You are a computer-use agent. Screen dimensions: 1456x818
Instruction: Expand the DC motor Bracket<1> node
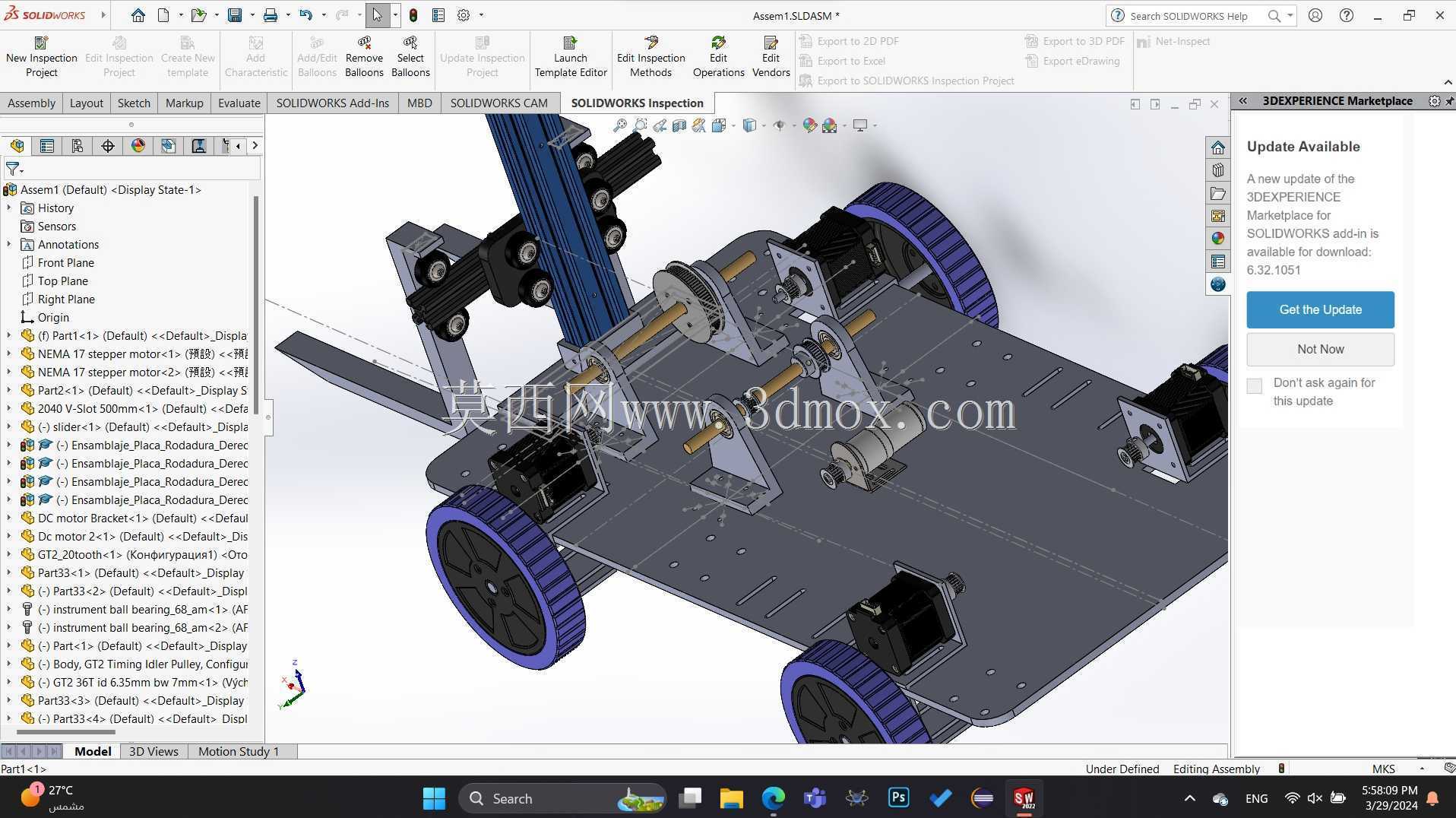point(9,518)
